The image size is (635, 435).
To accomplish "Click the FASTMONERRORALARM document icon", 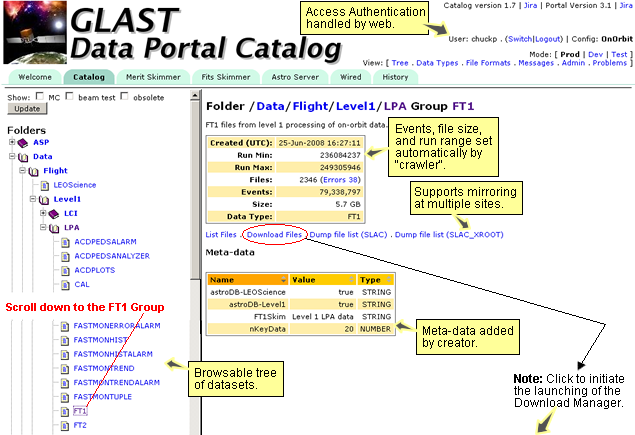I will click(65, 326).
